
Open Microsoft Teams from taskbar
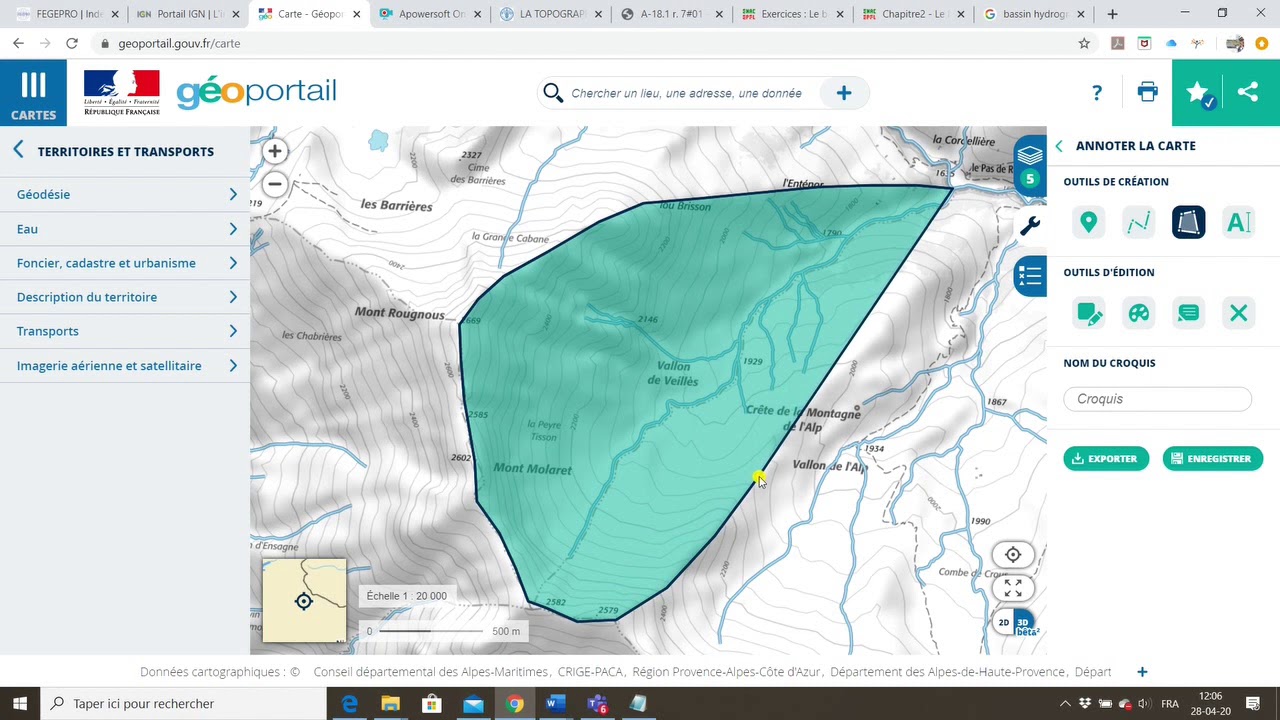[597, 704]
